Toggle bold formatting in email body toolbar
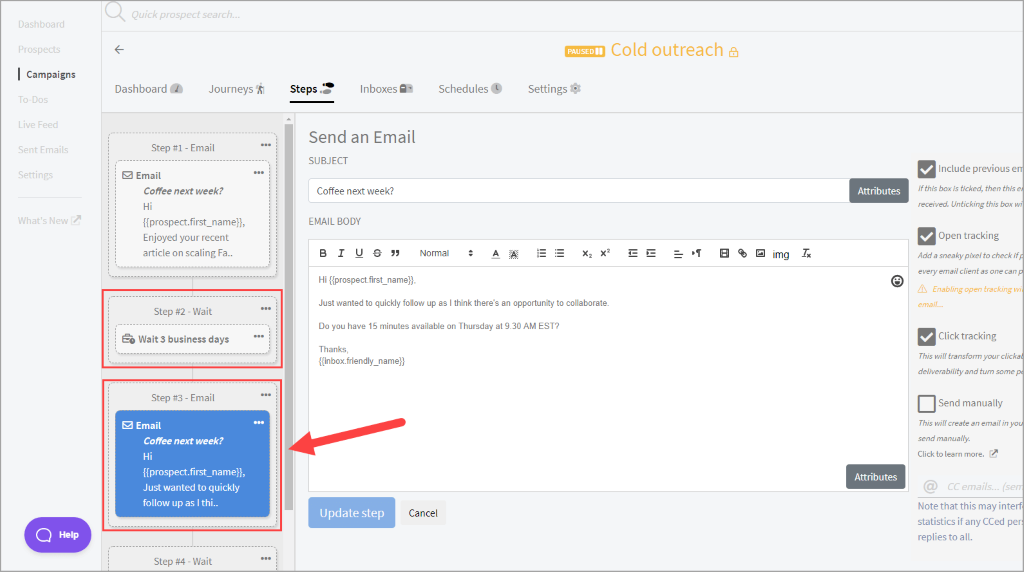 tap(323, 254)
